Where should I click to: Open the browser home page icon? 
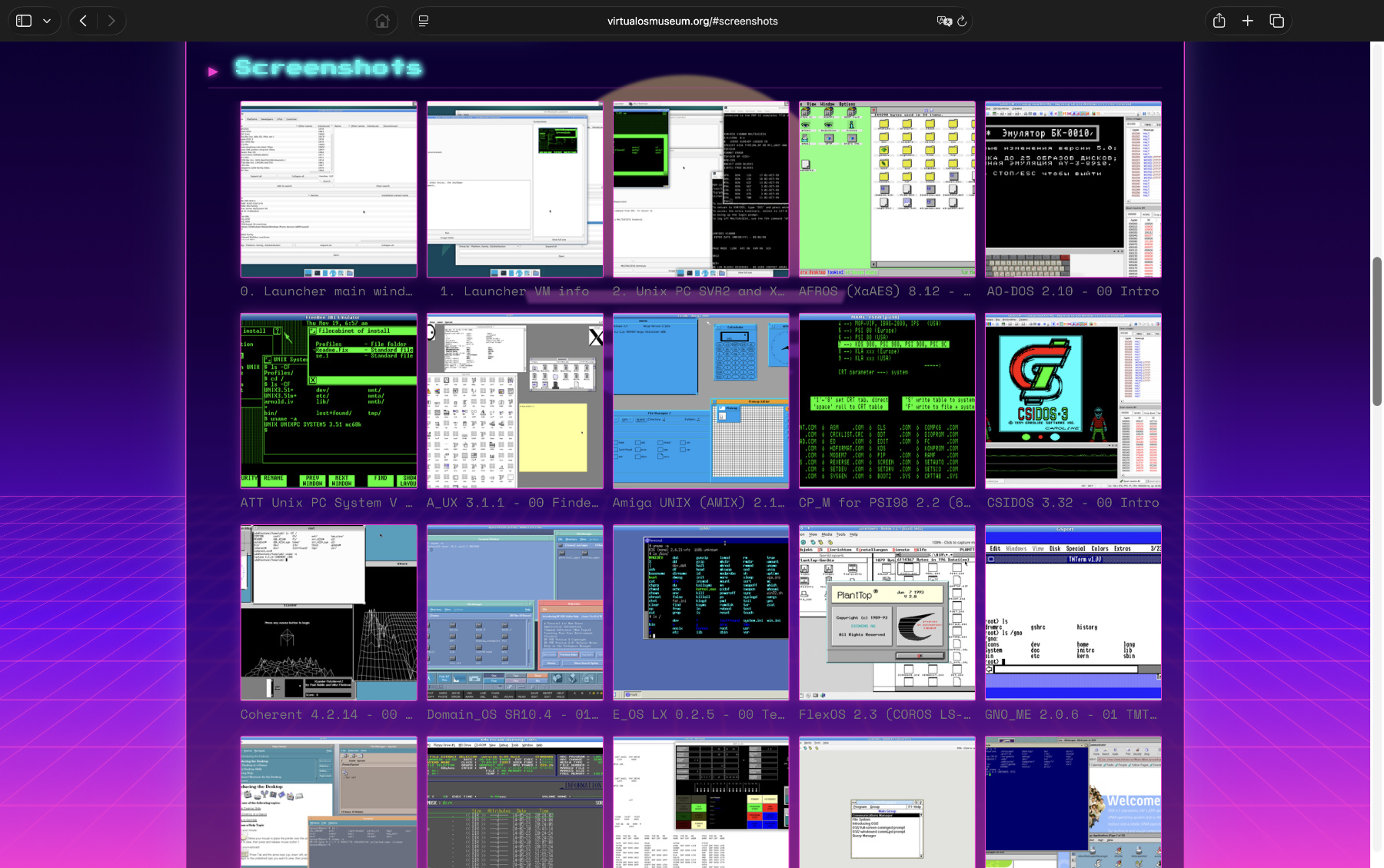point(382,21)
